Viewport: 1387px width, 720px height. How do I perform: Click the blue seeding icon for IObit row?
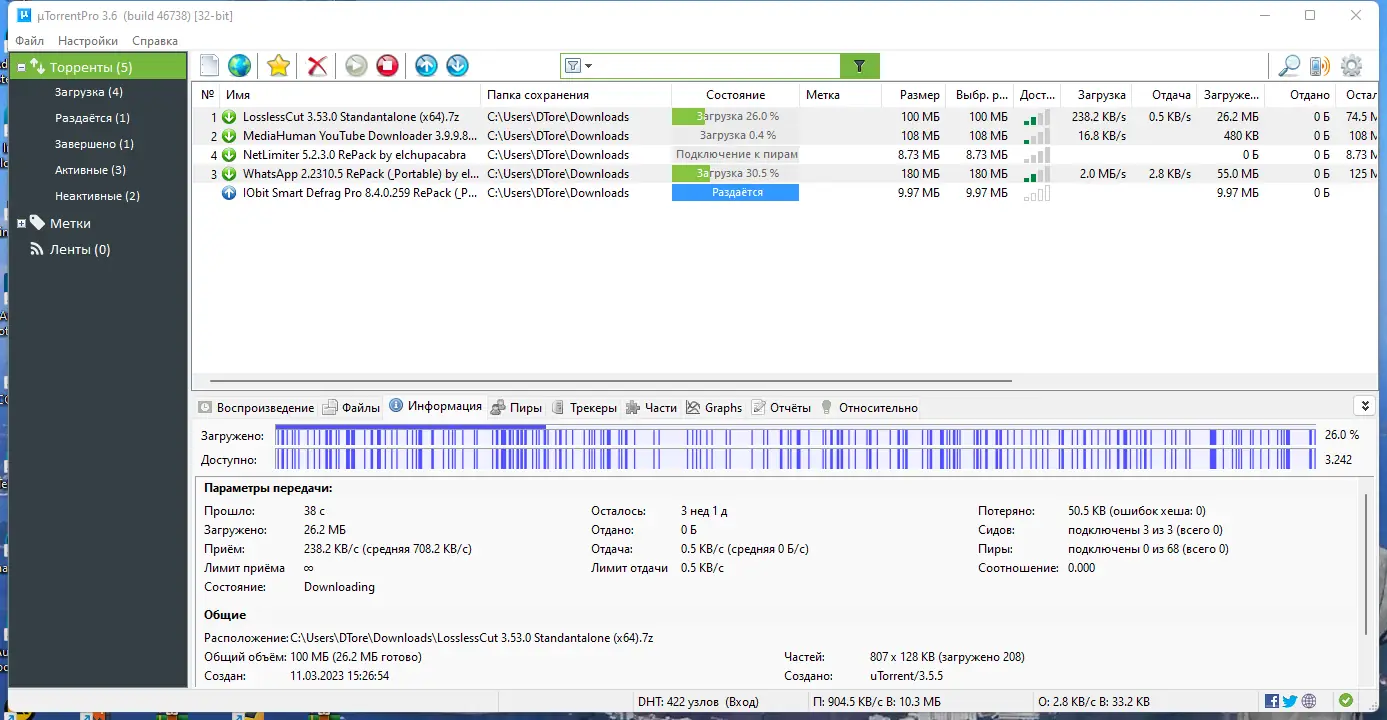click(x=229, y=193)
